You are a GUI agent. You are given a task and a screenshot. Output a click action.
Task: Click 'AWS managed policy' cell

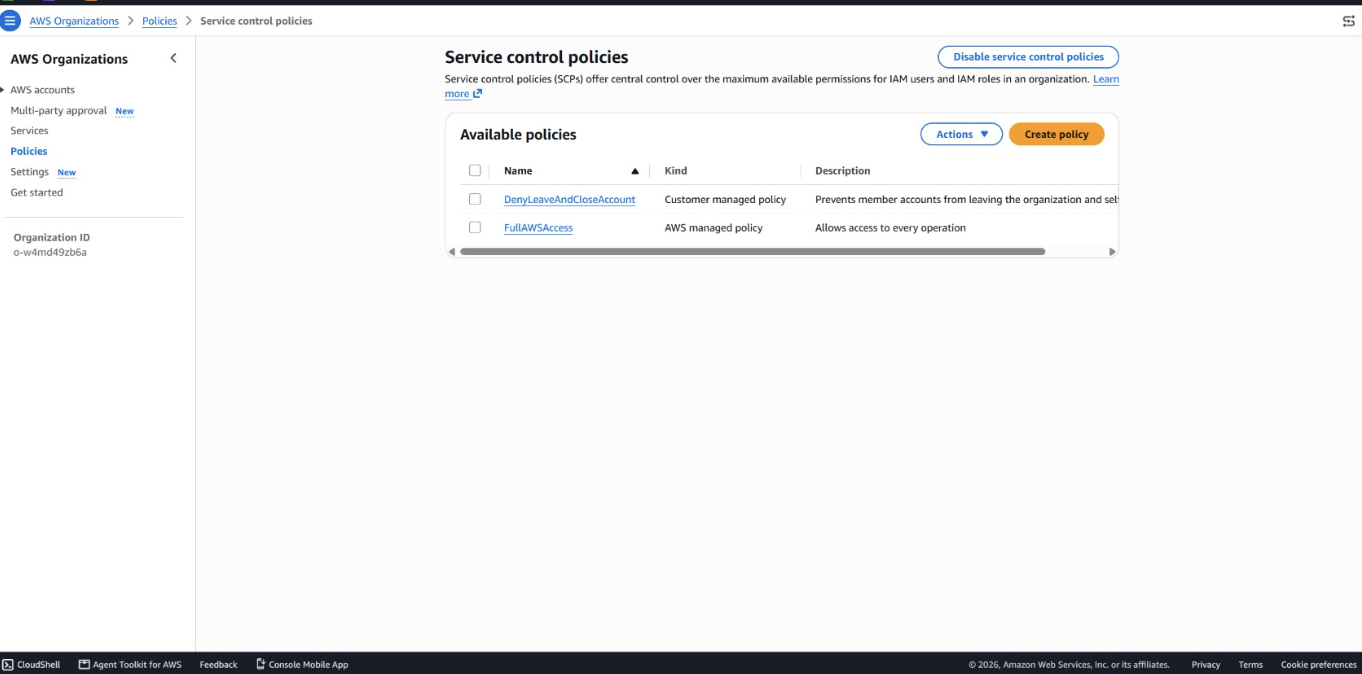pyautogui.click(x=714, y=228)
